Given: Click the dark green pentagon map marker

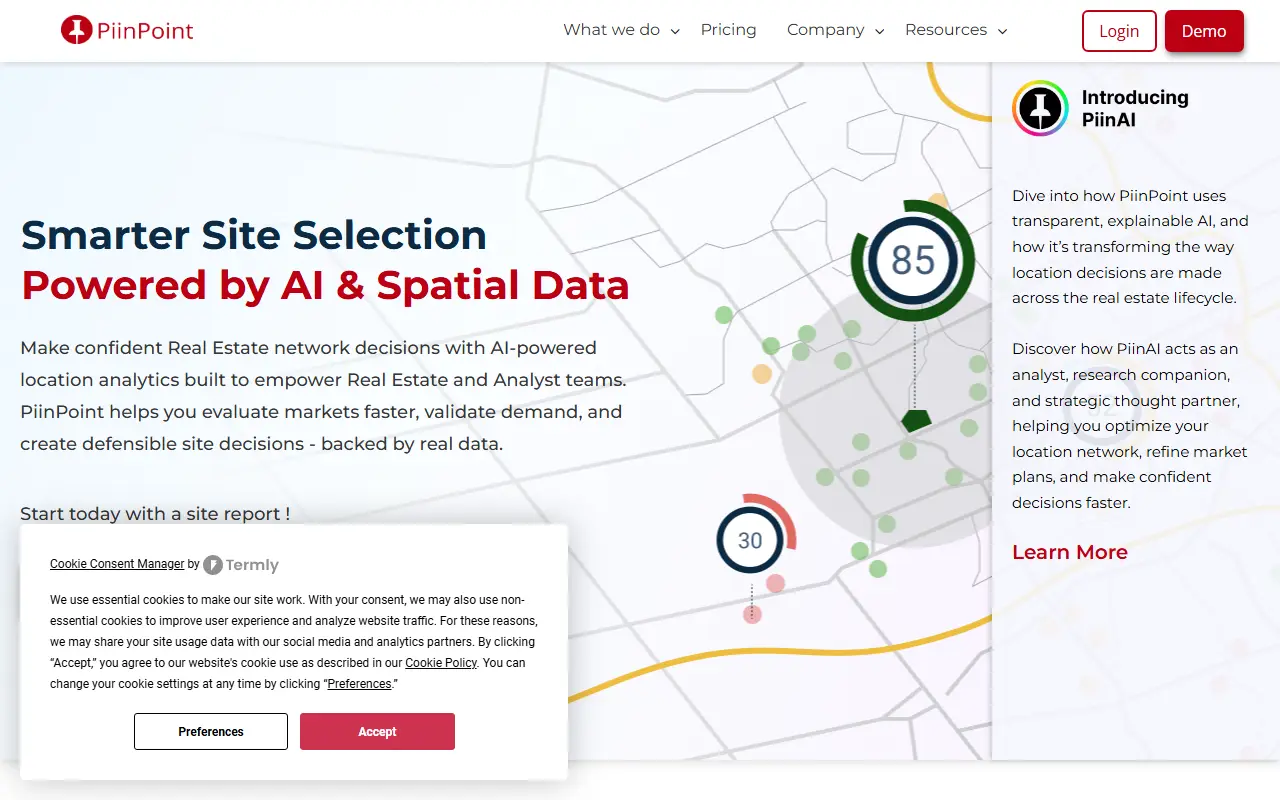Looking at the screenshot, I should point(915,420).
